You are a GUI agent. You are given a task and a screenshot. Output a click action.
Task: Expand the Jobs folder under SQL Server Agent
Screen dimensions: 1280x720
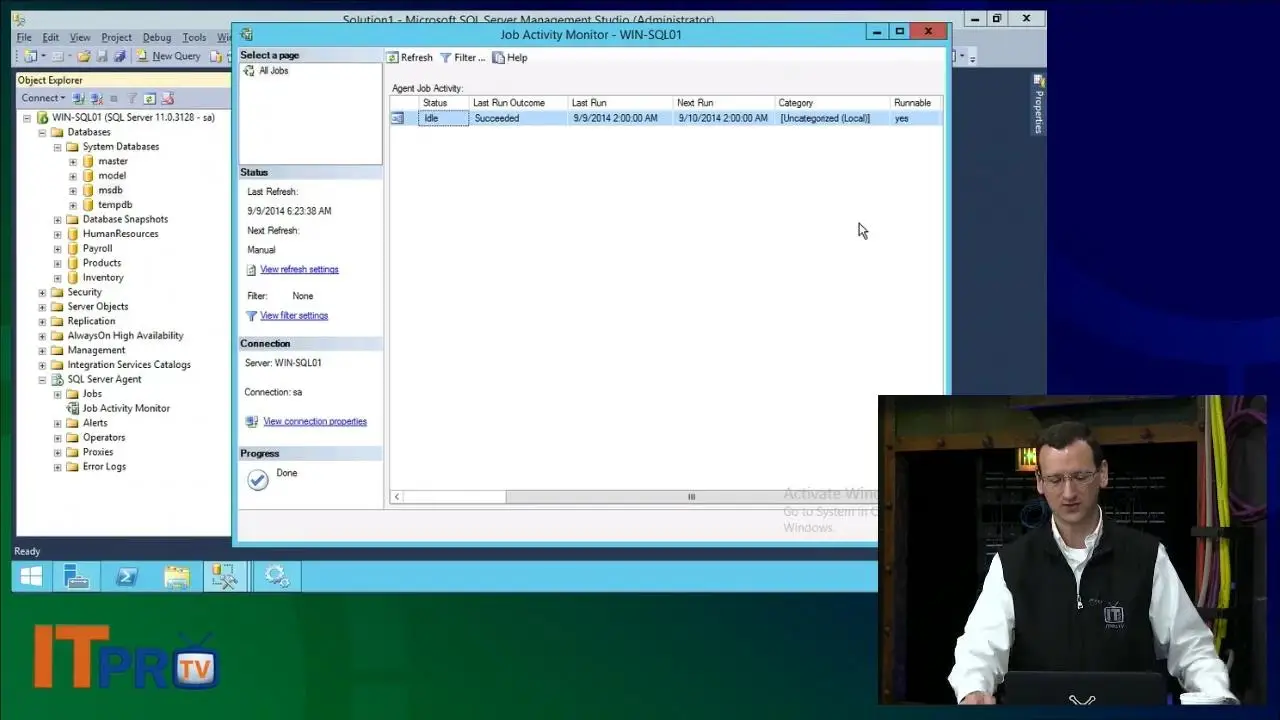coord(57,394)
